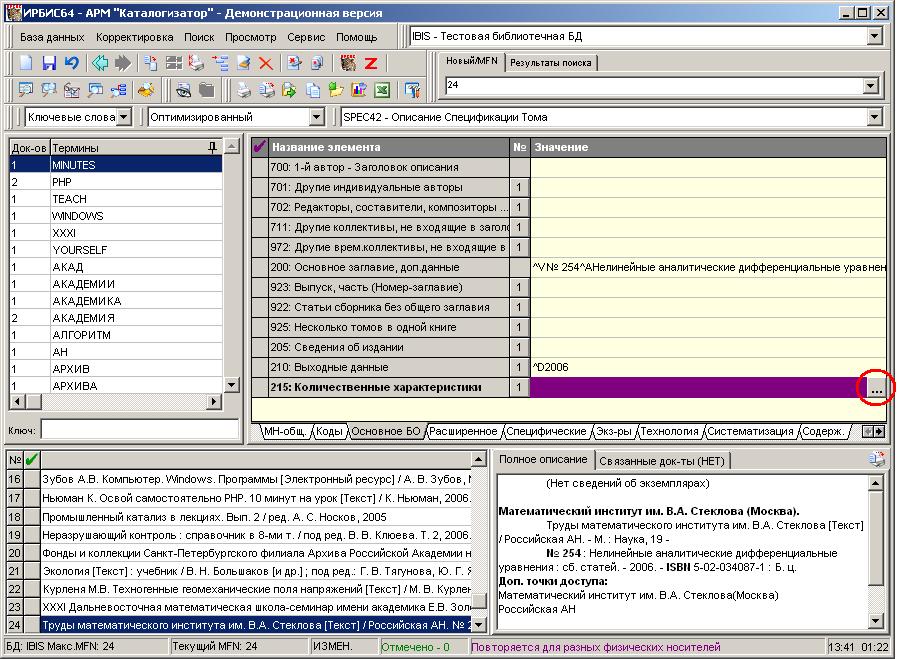This screenshot has height=659, width=900.
Task: Open the Сервис menu
Action: [x=306, y=37]
